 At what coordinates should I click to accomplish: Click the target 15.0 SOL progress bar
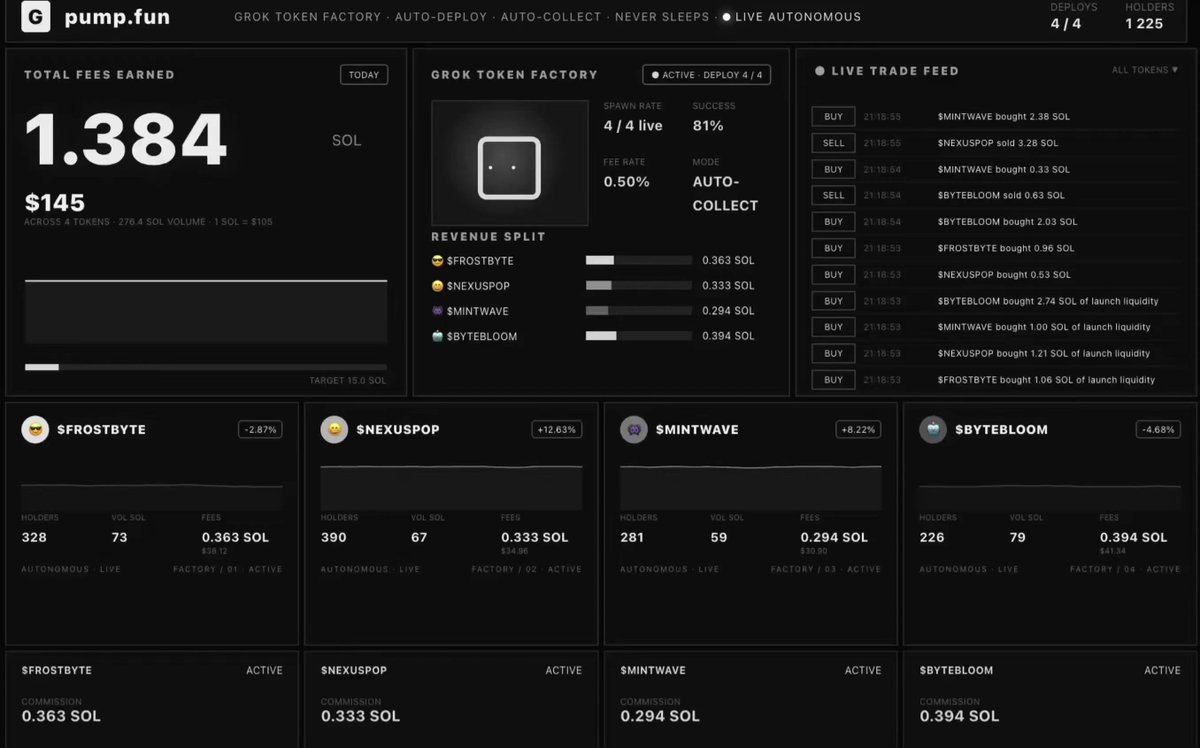pos(206,367)
